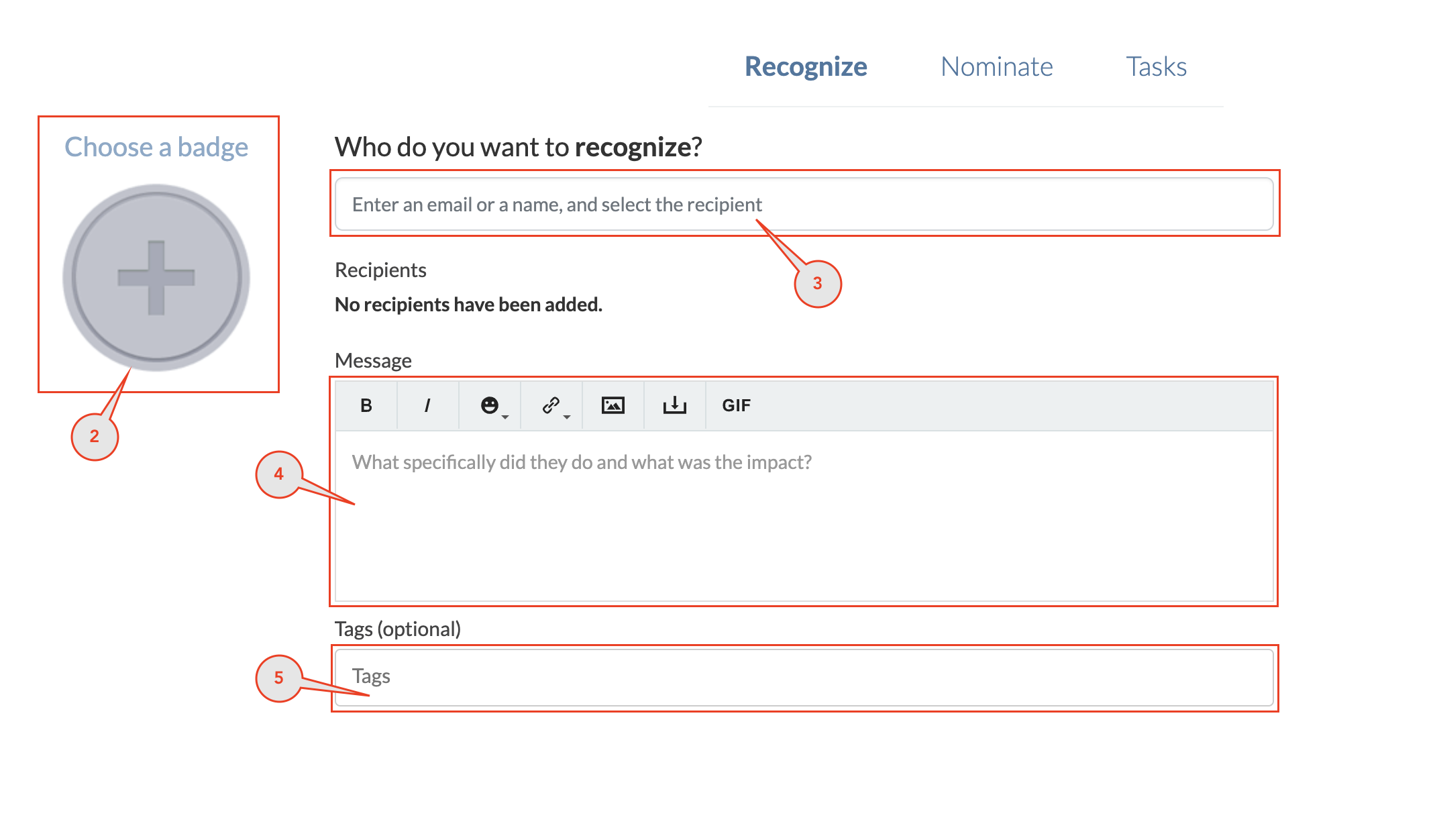Attach a file with the download icon
Image resolution: width=1433 pixels, height=840 pixels.
tap(674, 405)
